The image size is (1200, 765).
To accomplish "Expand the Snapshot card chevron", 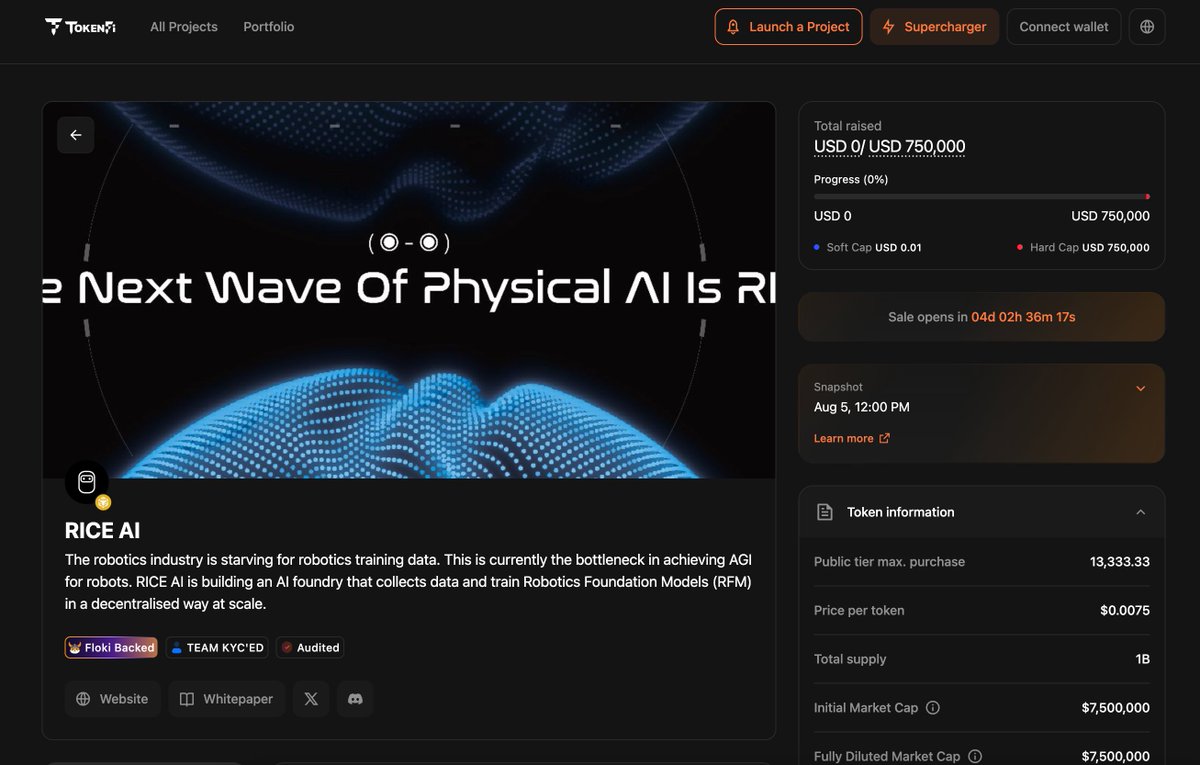I will [x=1141, y=388].
